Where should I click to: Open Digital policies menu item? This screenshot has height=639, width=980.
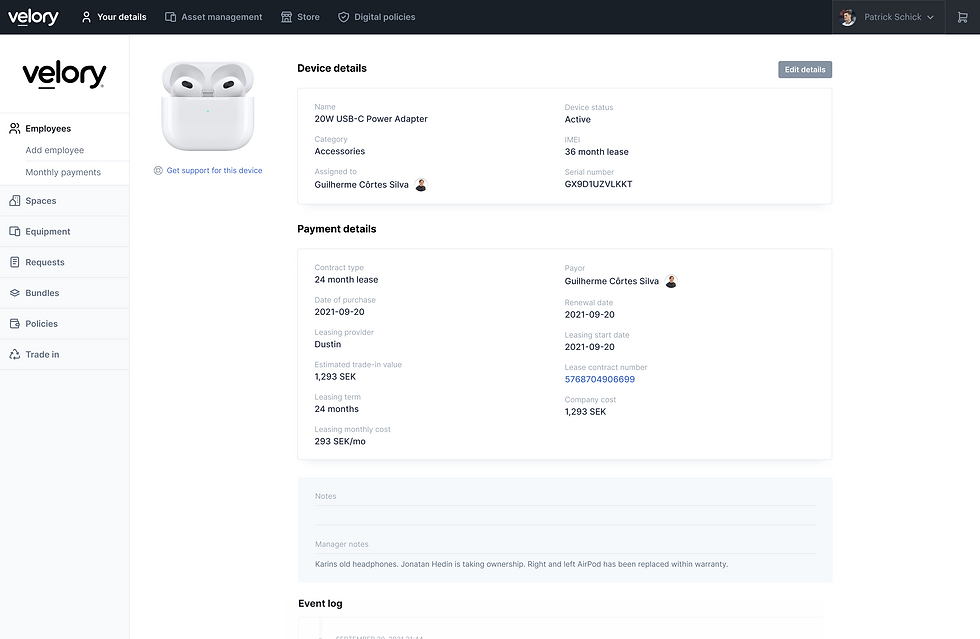click(x=376, y=17)
